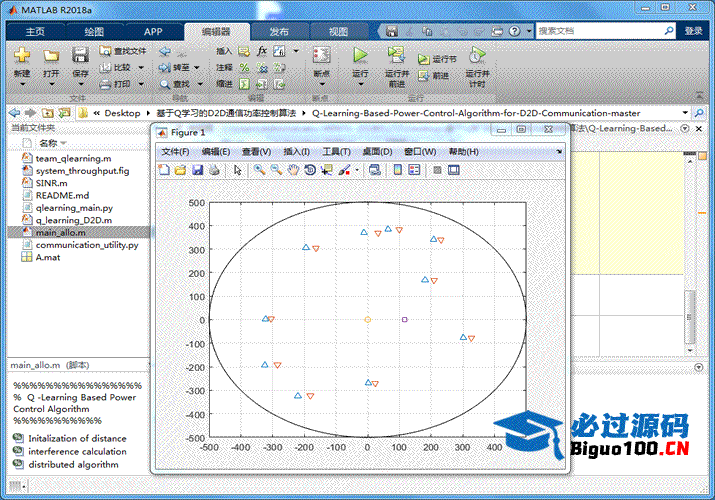Click Figure 1 Show Plot Tools icon
The width and height of the screenshot is (715, 500).
click(x=454, y=170)
